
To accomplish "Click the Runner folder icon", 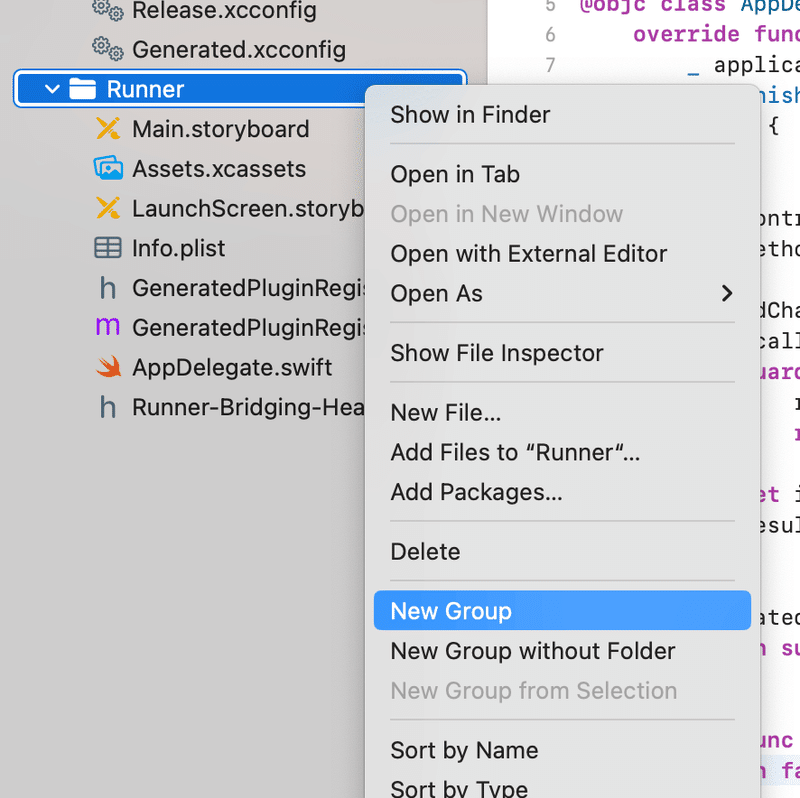I will [x=83, y=89].
